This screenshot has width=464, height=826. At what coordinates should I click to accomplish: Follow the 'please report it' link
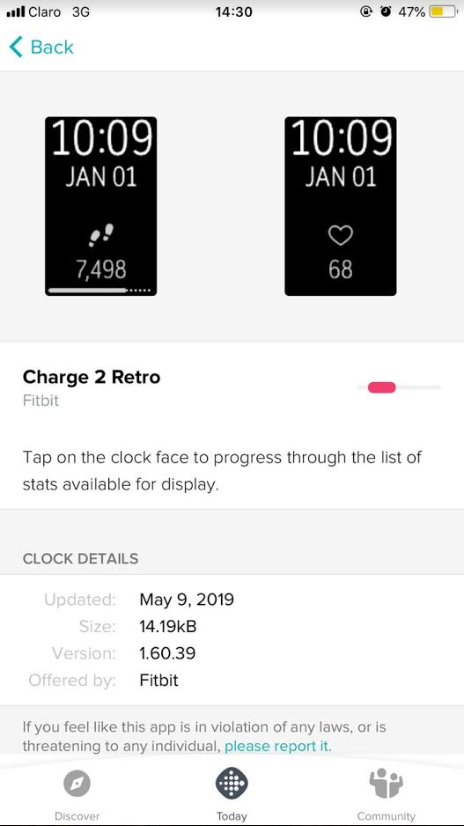(x=278, y=746)
